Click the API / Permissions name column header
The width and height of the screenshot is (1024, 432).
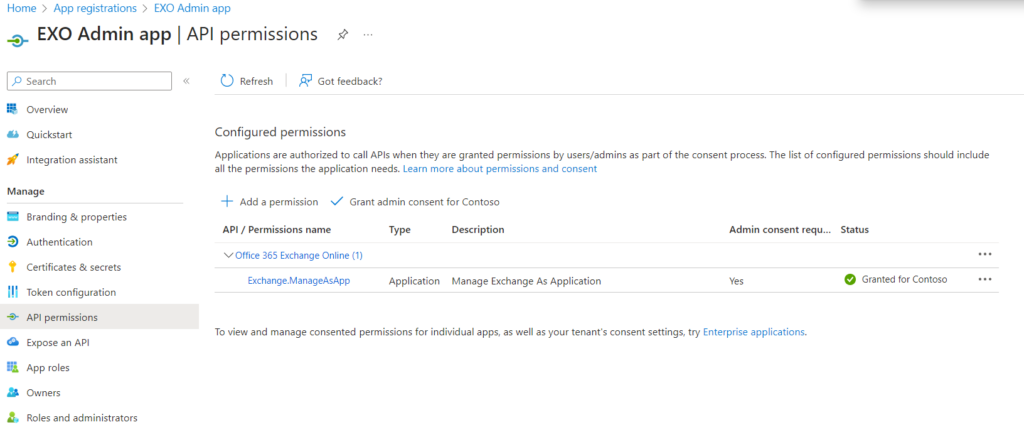coord(277,230)
